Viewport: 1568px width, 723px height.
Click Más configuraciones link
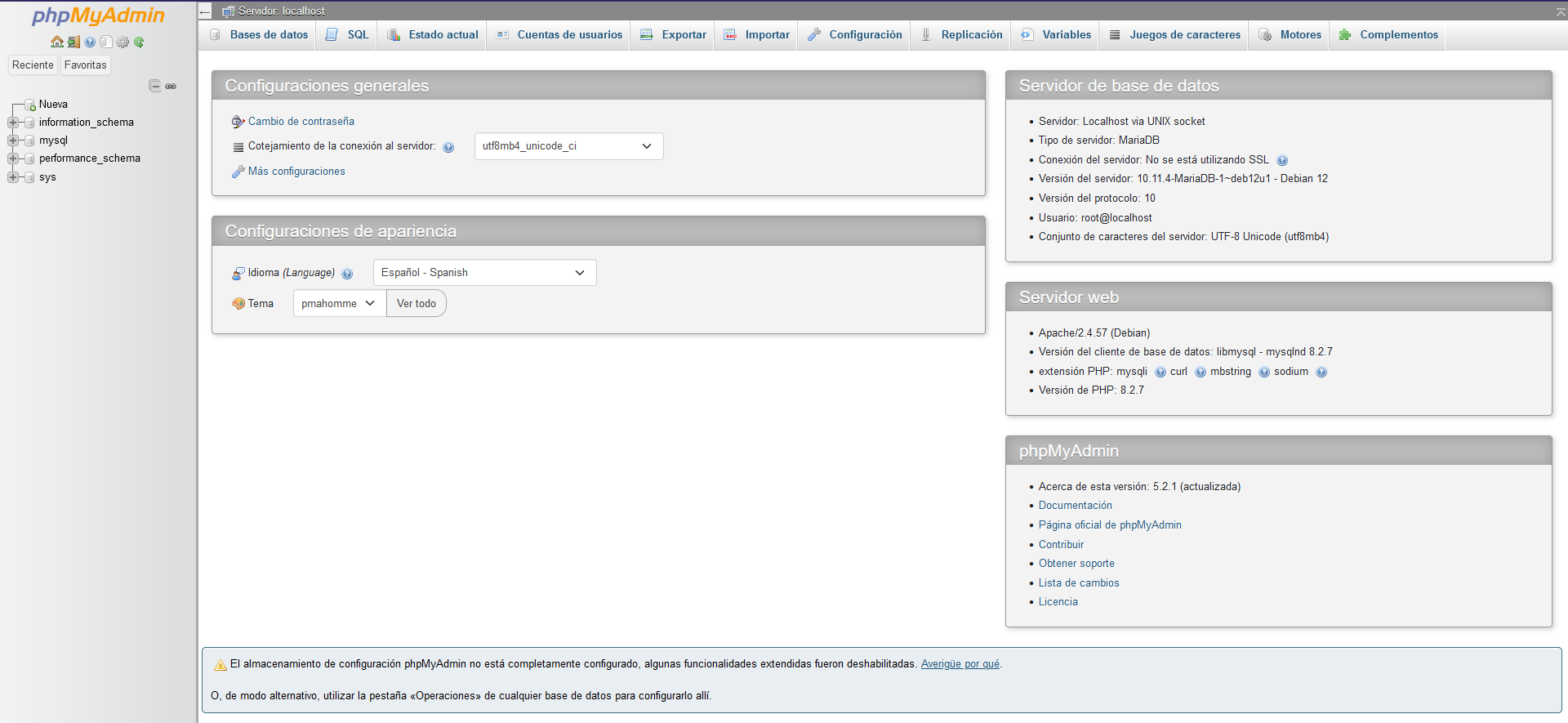[x=296, y=172]
